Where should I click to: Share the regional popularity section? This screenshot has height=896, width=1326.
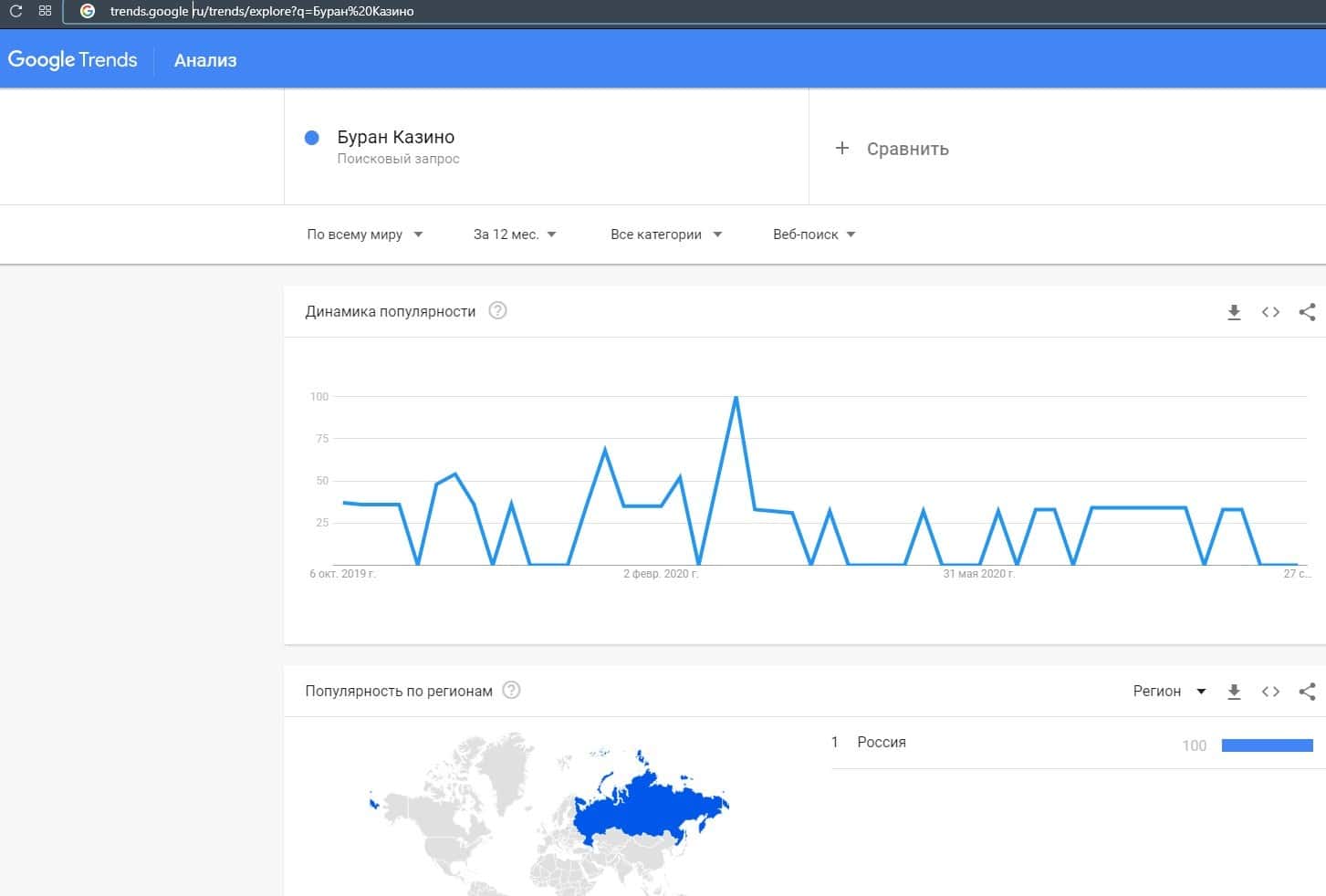coord(1307,692)
